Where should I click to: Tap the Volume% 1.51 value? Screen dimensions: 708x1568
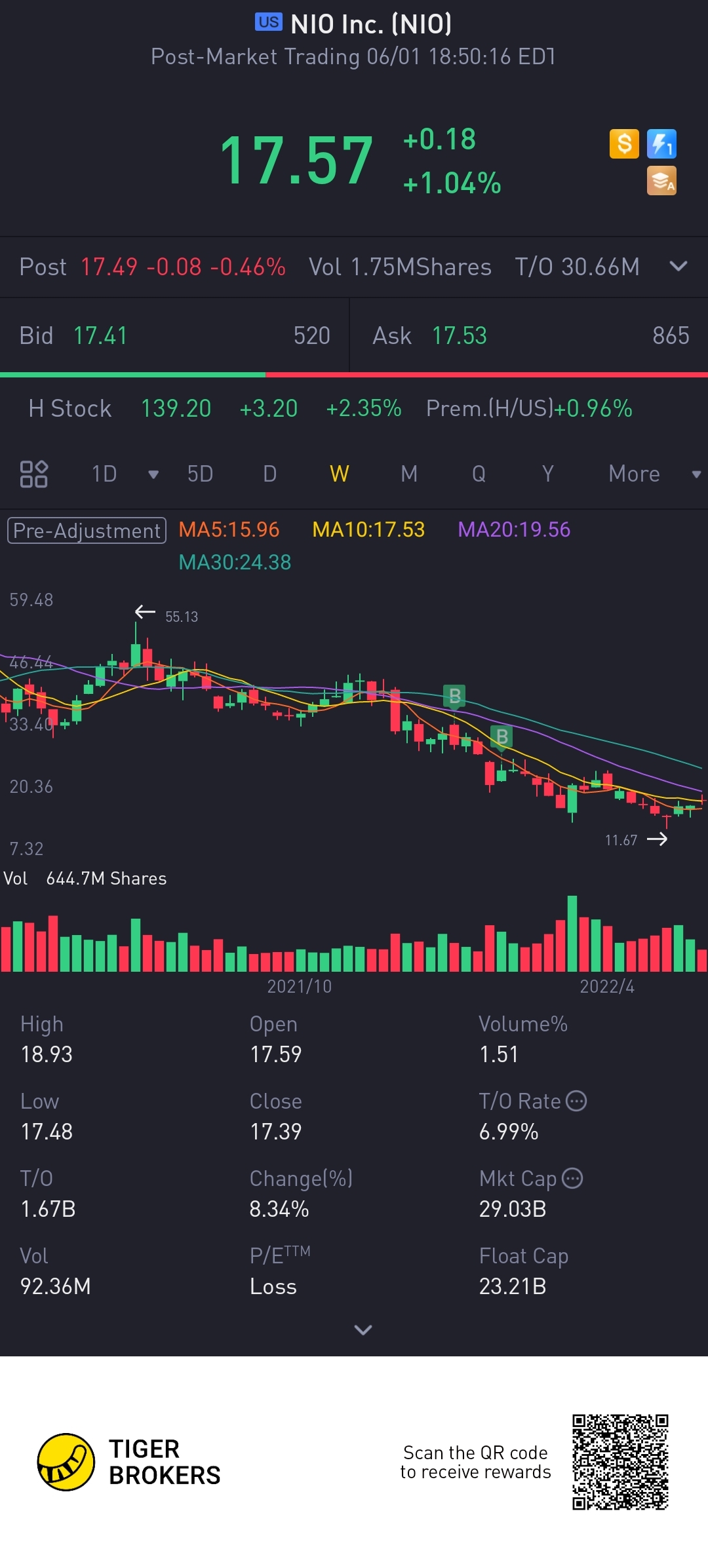499,1054
